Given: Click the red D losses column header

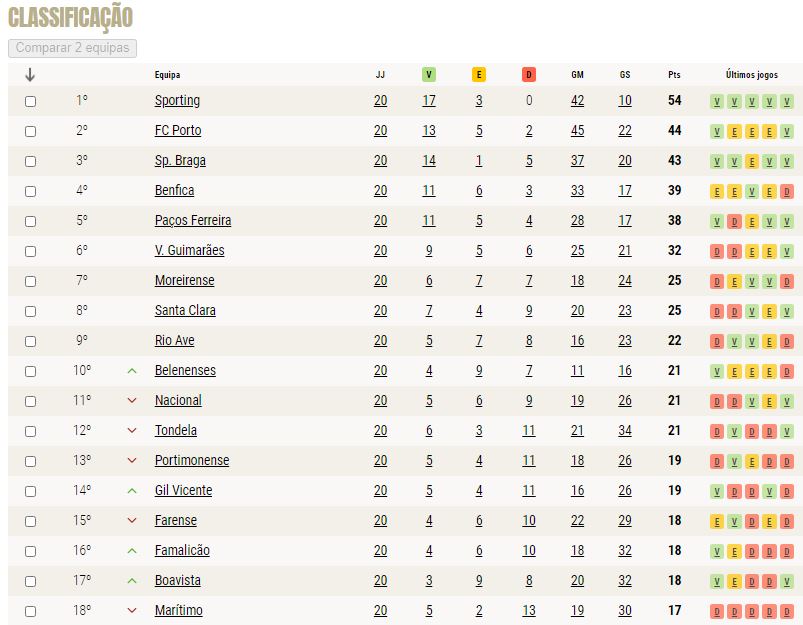Looking at the screenshot, I should 529,75.
